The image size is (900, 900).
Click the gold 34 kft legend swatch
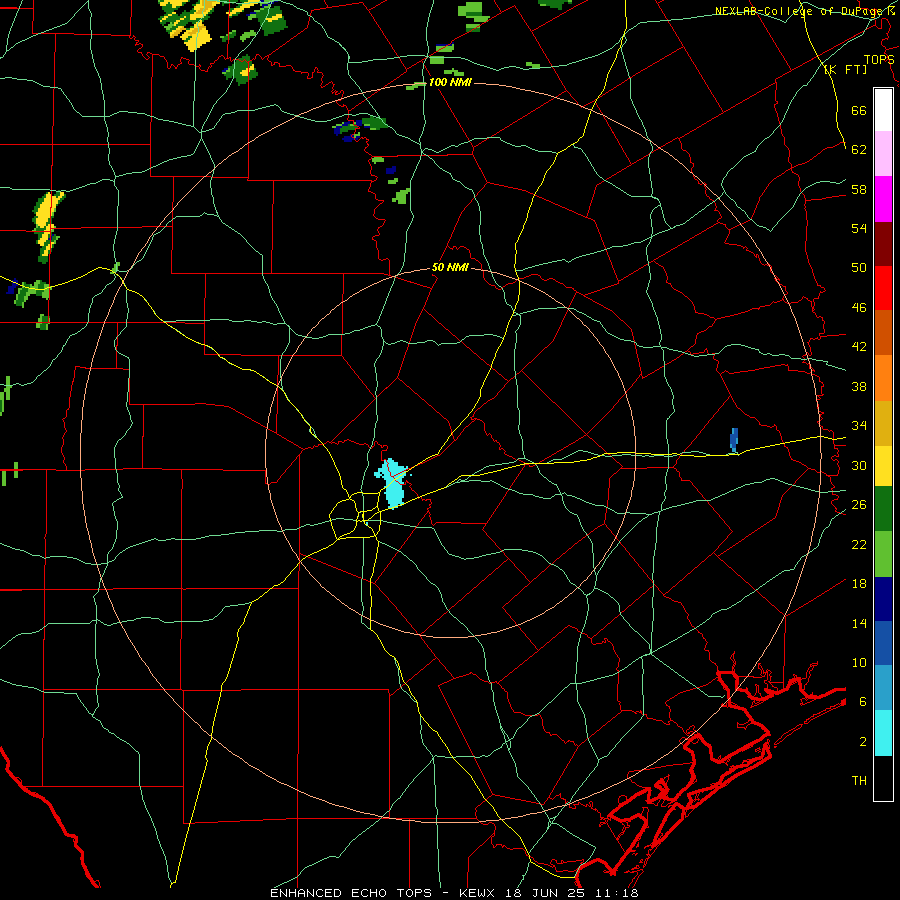[x=883, y=423]
